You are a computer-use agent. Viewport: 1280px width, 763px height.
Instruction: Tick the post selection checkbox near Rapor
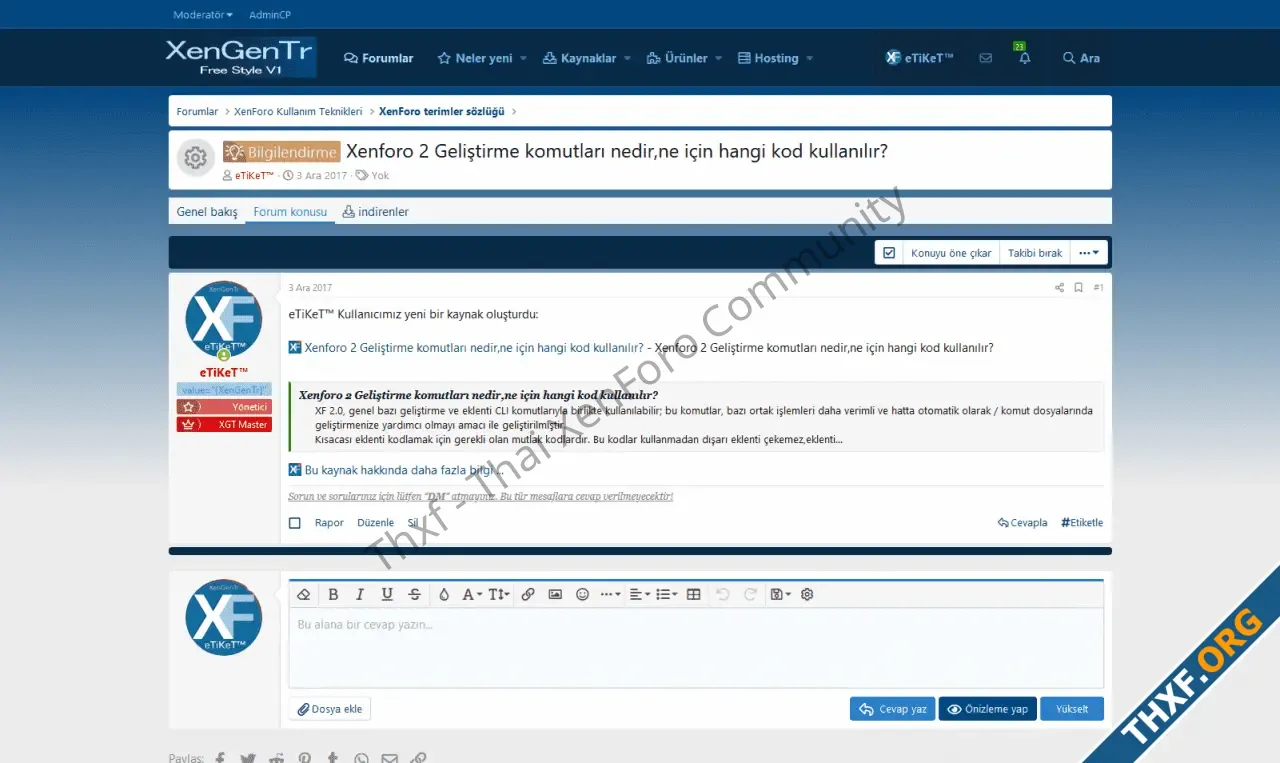(295, 523)
